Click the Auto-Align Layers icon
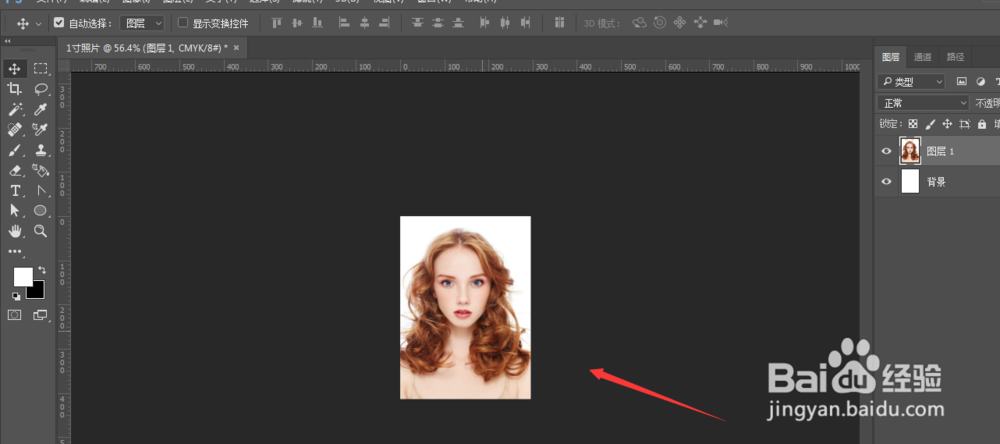 coord(559,23)
